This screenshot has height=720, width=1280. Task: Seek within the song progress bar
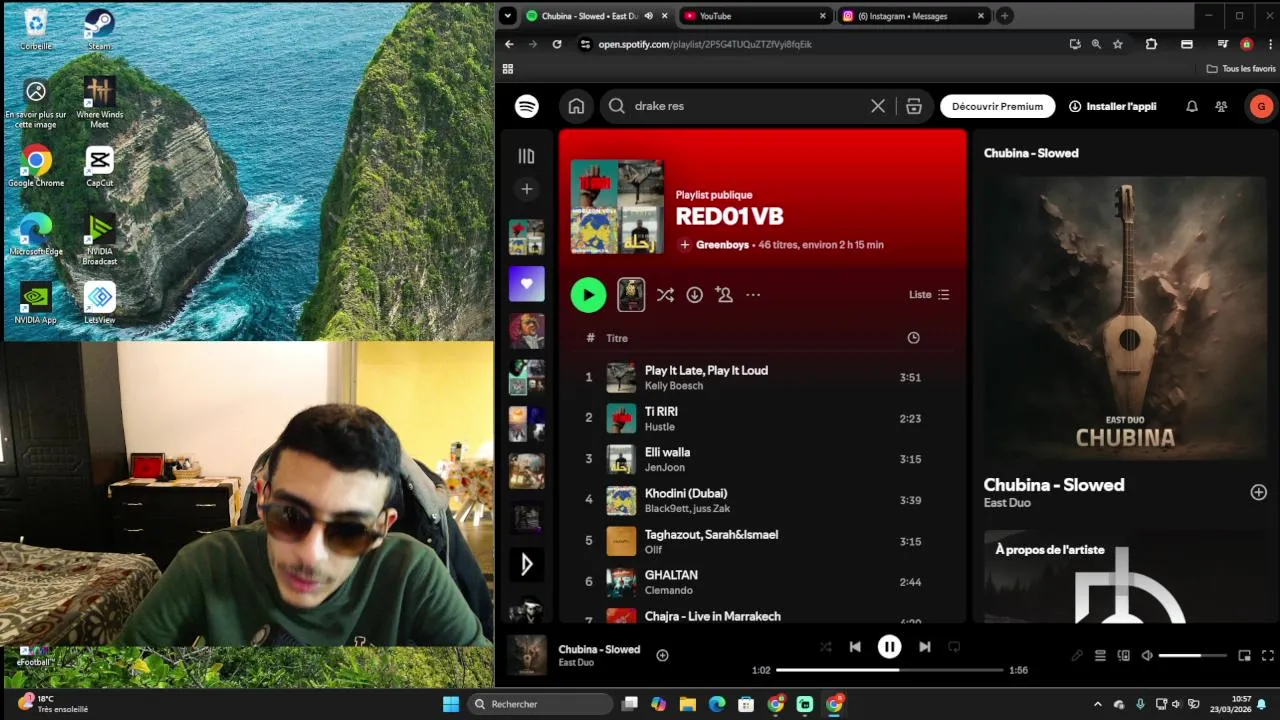click(x=889, y=670)
